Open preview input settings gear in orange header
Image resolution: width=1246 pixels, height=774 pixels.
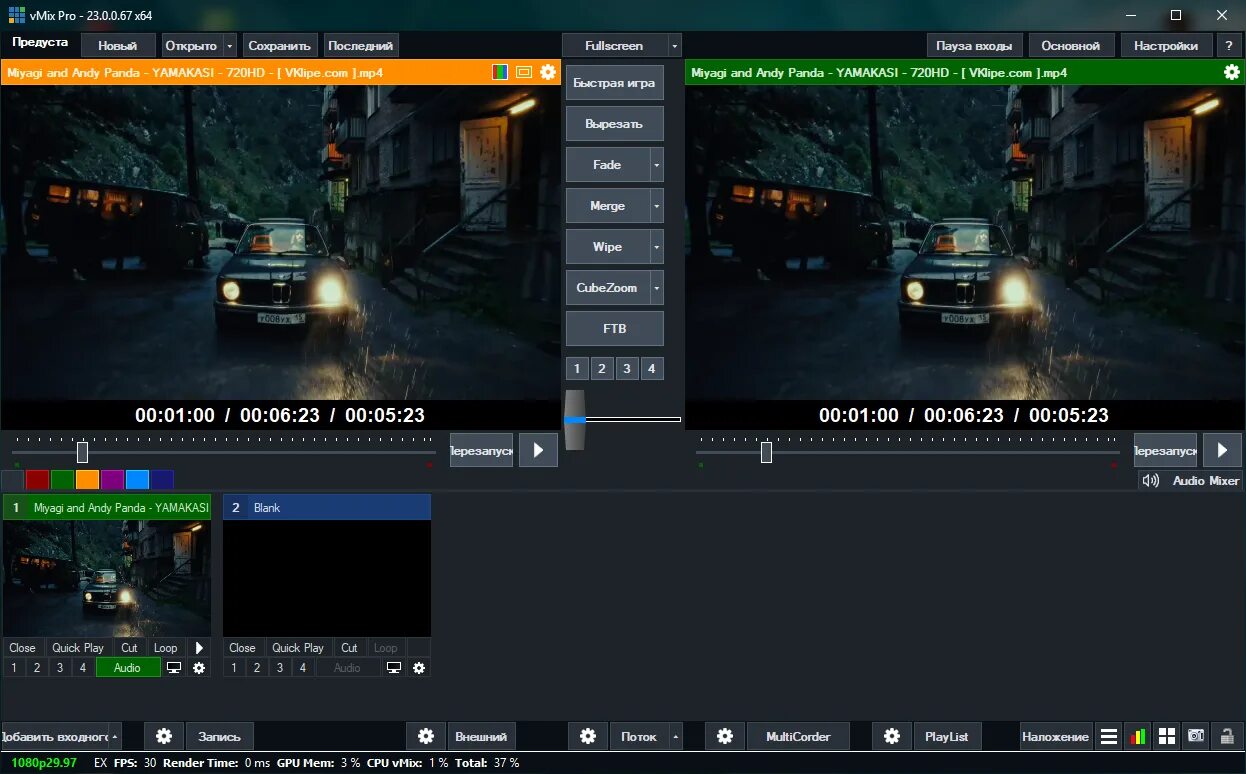coord(547,72)
